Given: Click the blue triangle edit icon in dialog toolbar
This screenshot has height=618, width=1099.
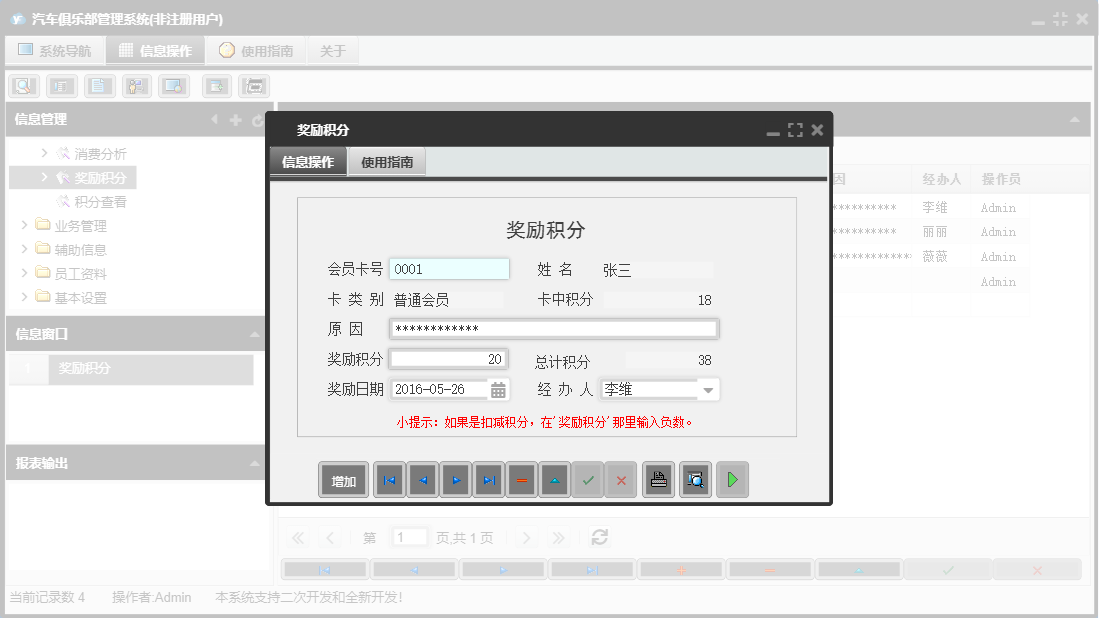Looking at the screenshot, I should (554, 479).
